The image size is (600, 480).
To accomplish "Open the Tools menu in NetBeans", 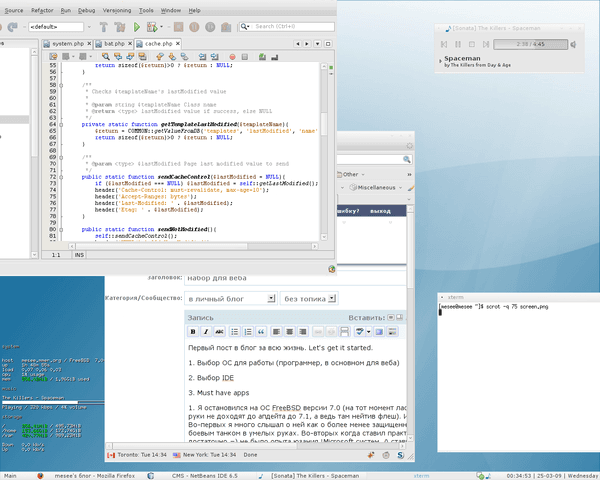I will click(x=146, y=10).
